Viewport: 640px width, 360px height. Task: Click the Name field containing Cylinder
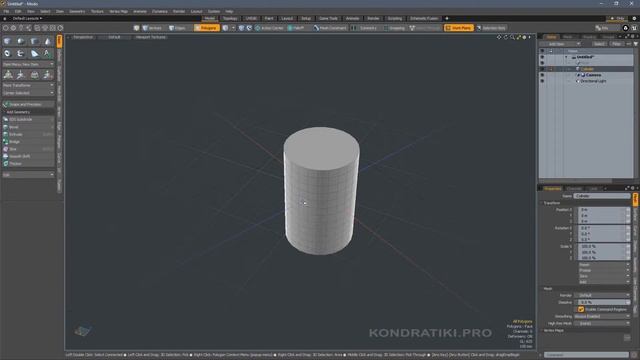click(x=602, y=196)
